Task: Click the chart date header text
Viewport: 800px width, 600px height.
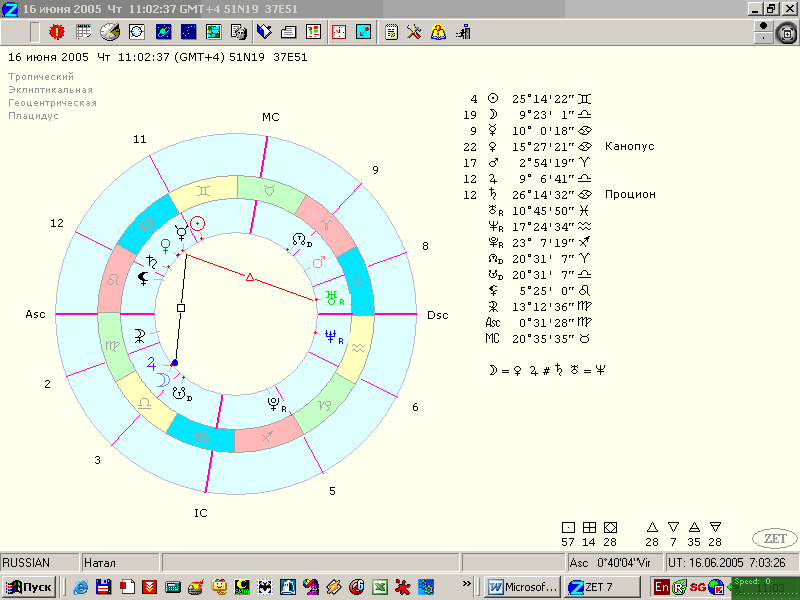Action: 158,57
